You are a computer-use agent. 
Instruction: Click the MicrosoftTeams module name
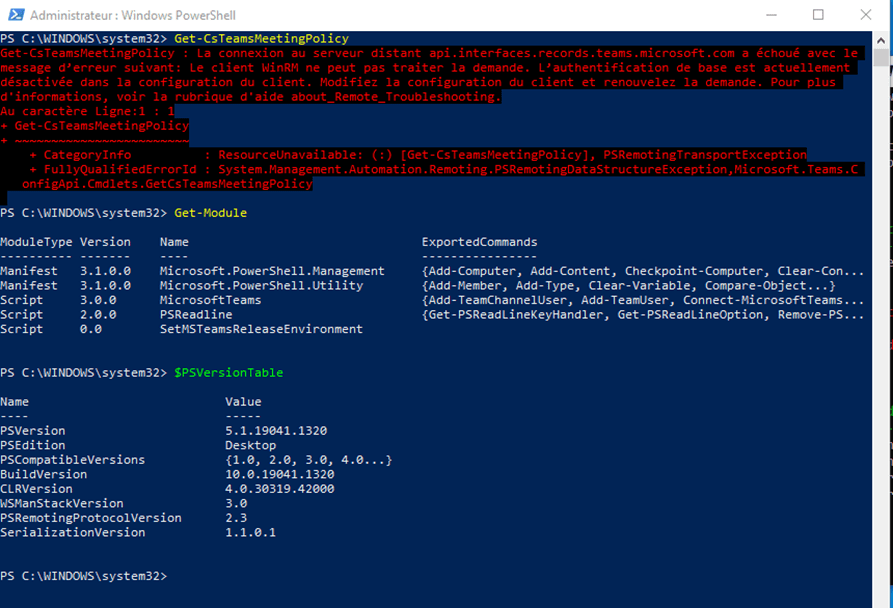[210, 300]
